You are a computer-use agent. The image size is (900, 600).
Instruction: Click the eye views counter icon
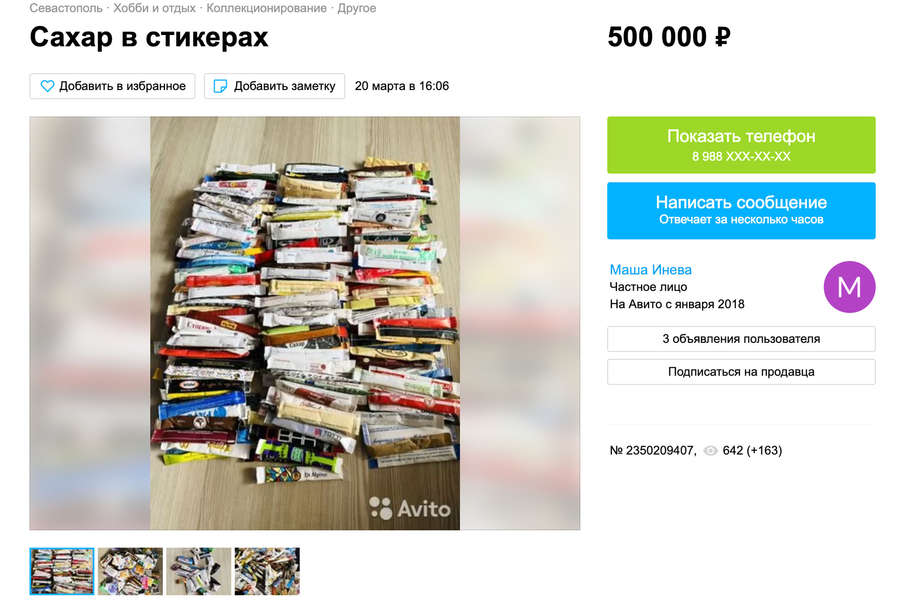(711, 451)
